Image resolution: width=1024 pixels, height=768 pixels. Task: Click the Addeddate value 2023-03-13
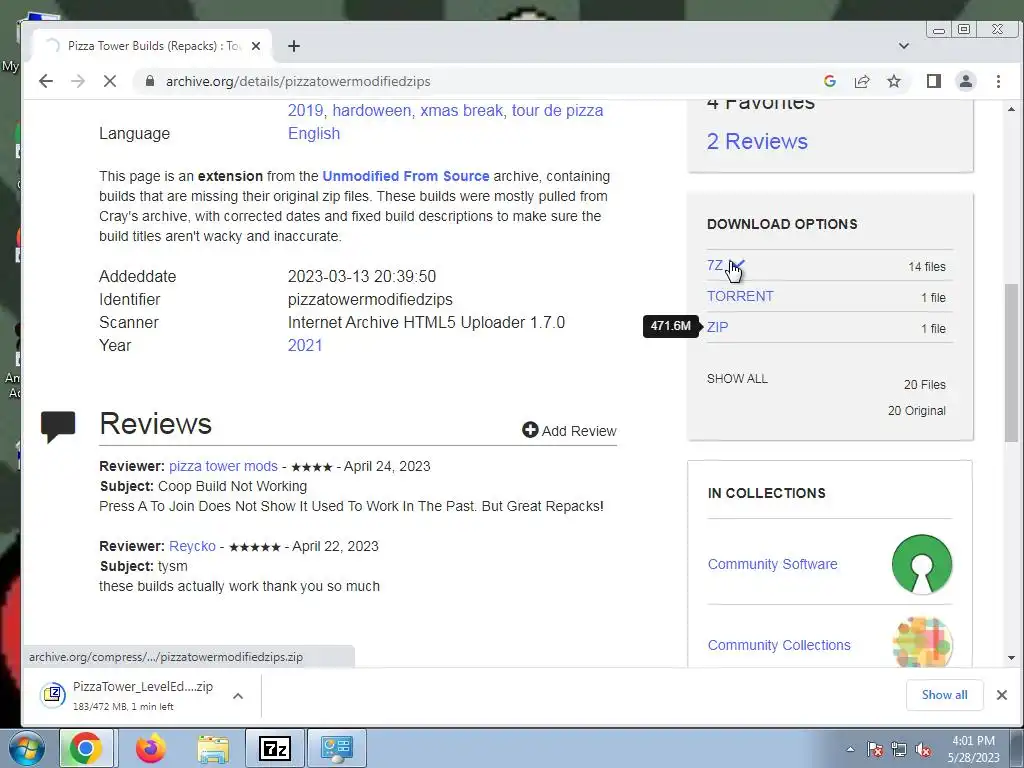362,276
